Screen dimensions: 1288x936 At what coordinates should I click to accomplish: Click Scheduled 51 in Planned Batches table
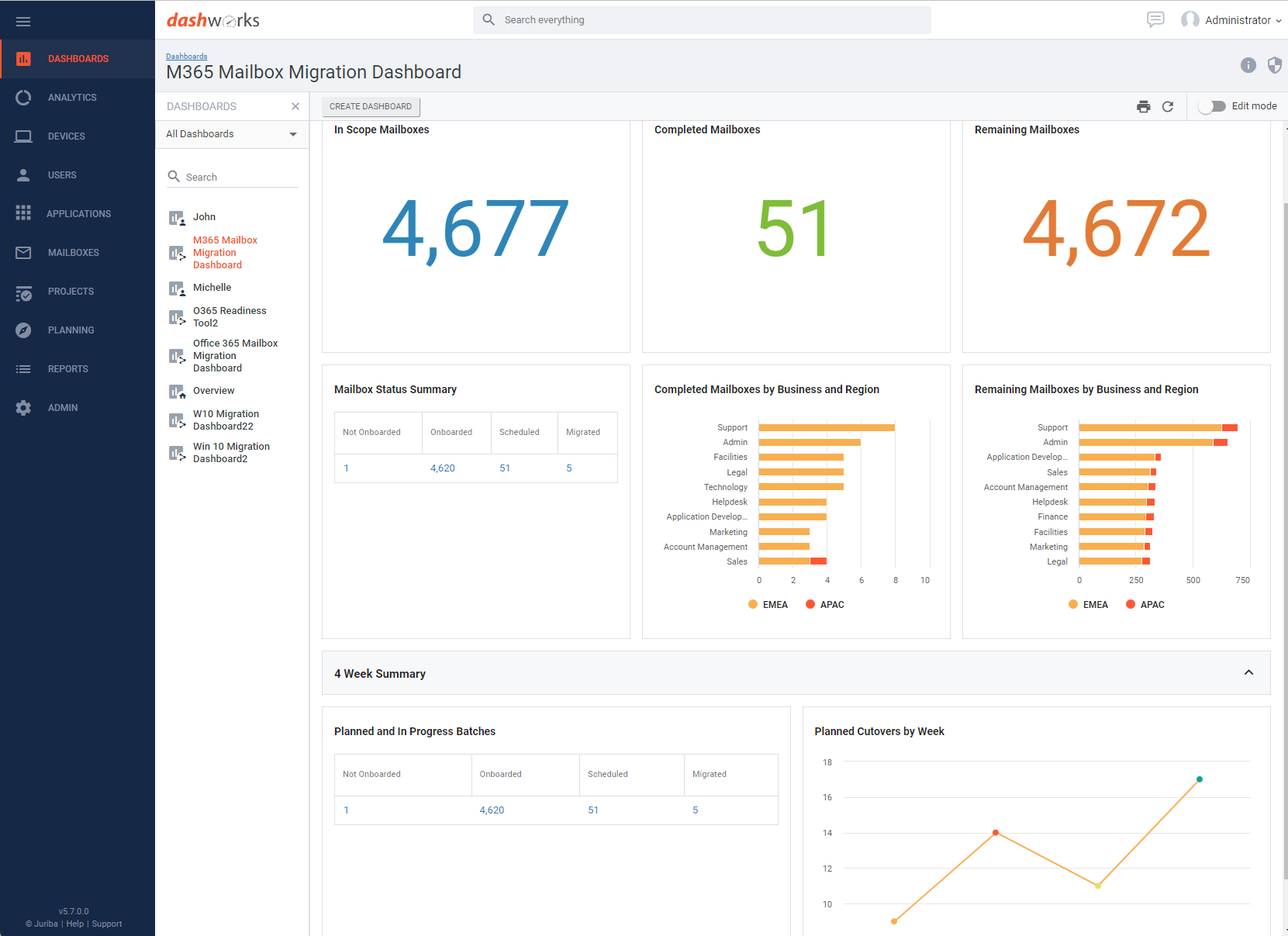tap(593, 810)
